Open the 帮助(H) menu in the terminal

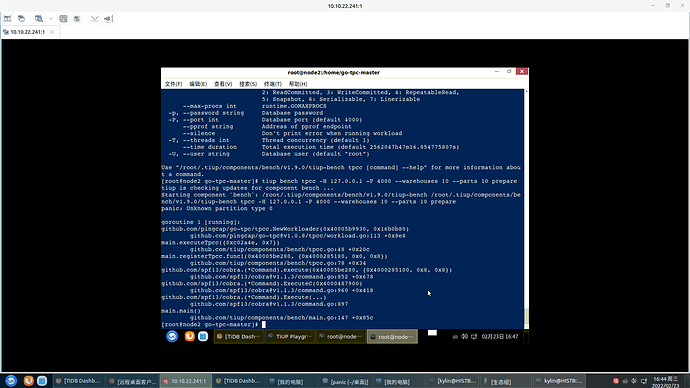pyautogui.click(x=298, y=84)
